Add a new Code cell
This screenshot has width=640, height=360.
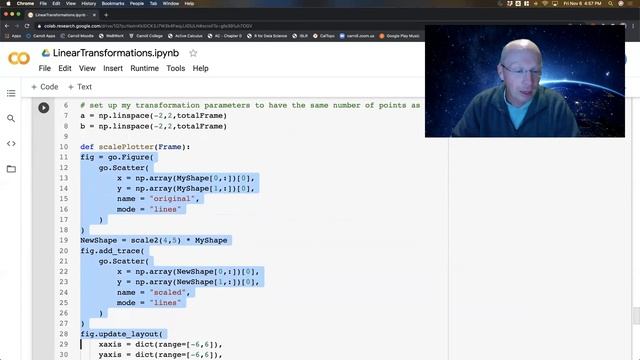pyautogui.click(x=45, y=87)
